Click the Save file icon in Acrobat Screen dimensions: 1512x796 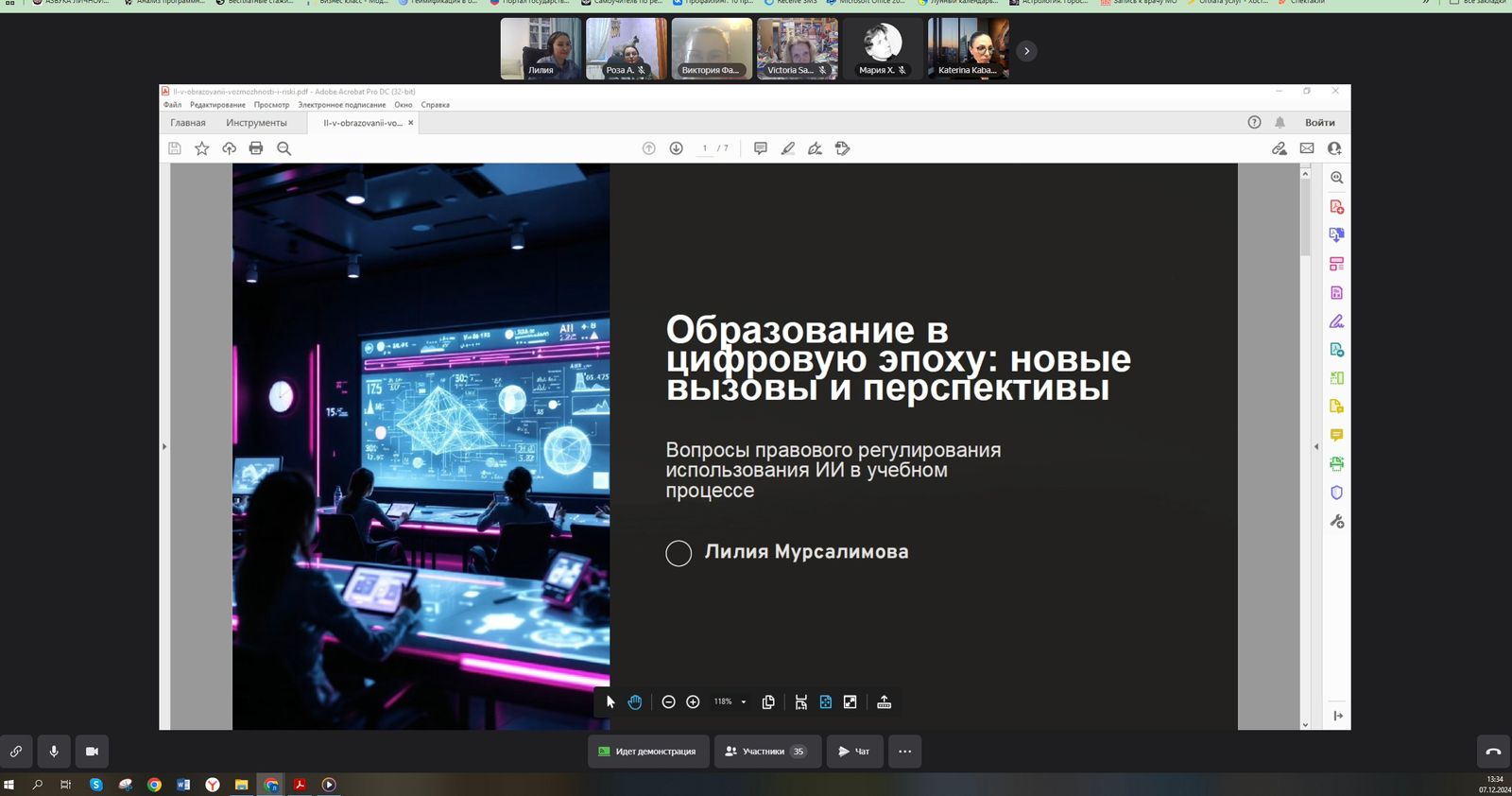coord(175,148)
